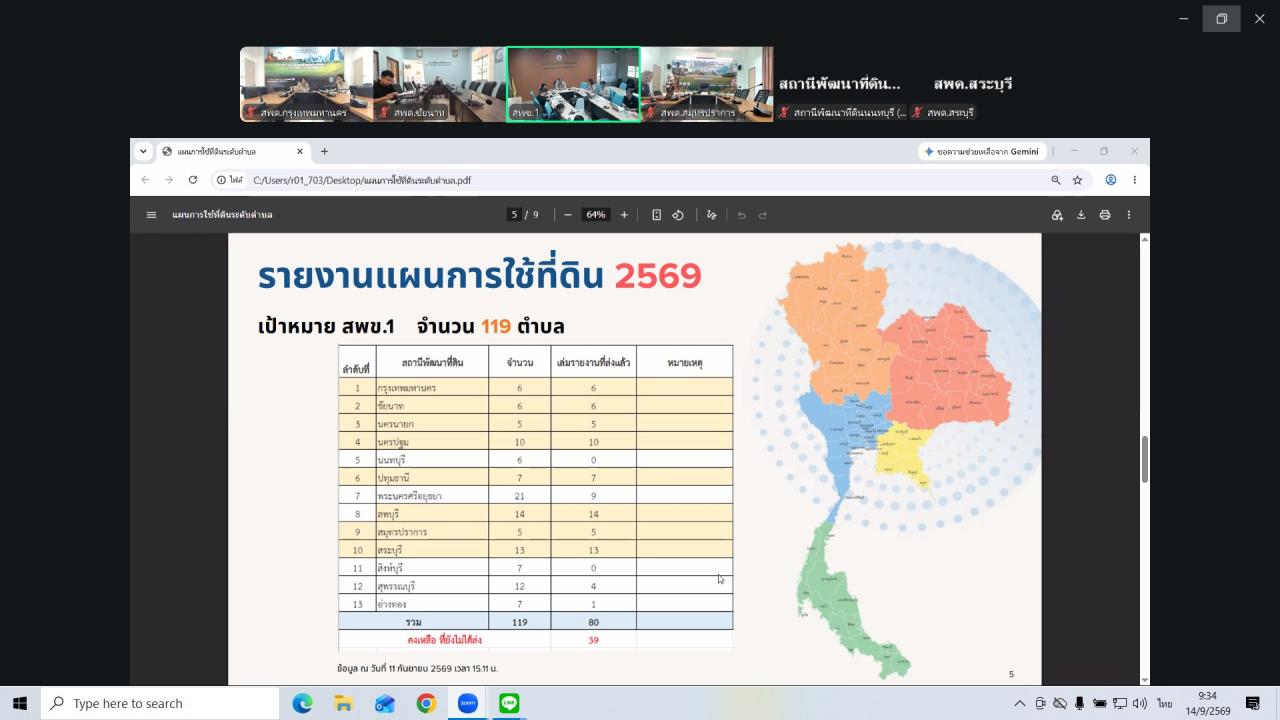Select the สพด.ชัยนาท video thumbnail
The width and height of the screenshot is (1280, 720).
point(439,84)
